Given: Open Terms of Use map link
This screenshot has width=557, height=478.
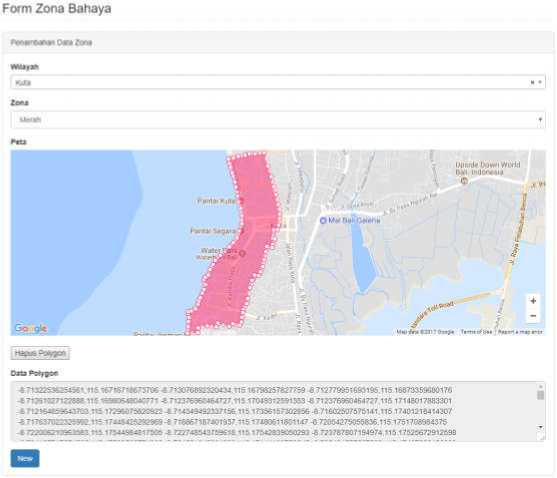Looking at the screenshot, I should (x=476, y=332).
